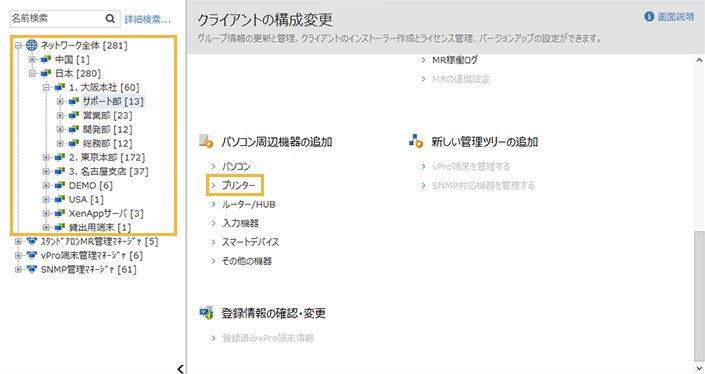Click the group icon beside 総務部 [12]

[74, 143]
